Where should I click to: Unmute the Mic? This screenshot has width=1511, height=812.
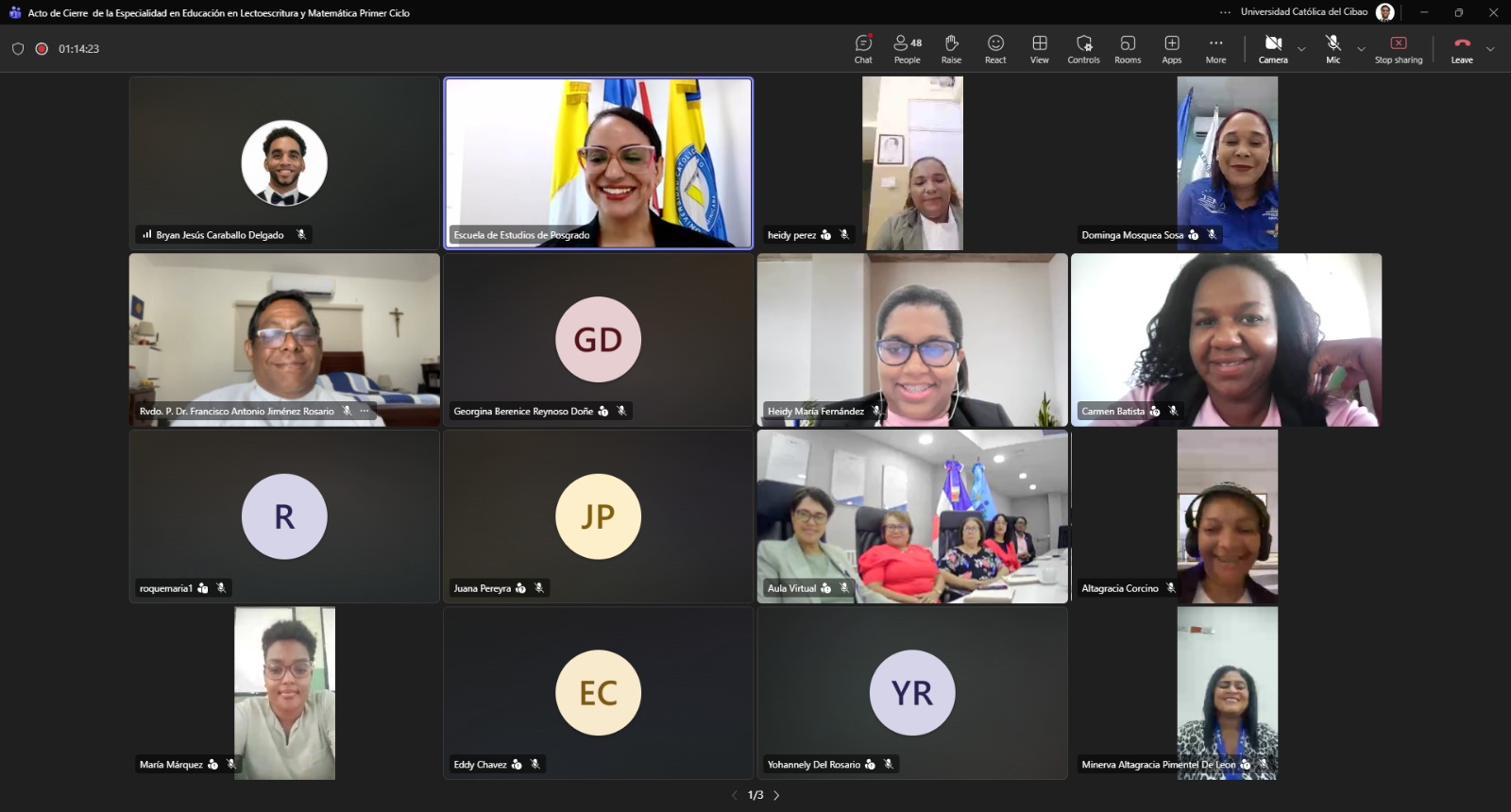pyautogui.click(x=1333, y=48)
